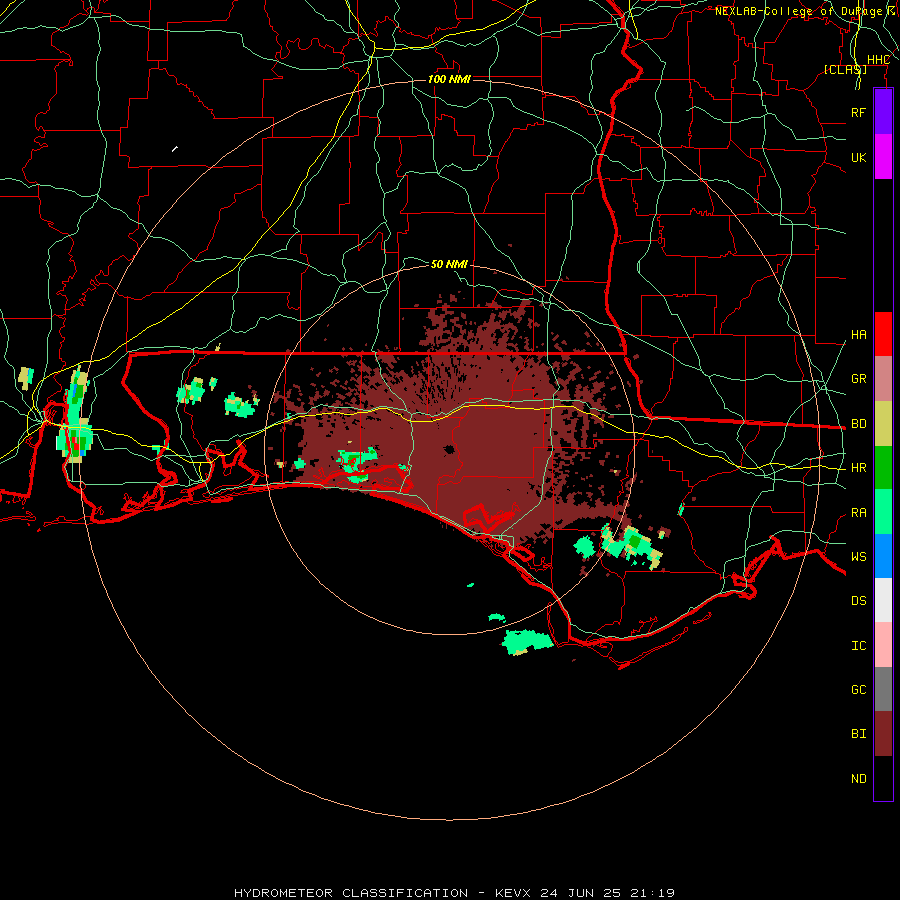
Task: Pick the HR dark green legend swatch
Action: click(x=883, y=468)
